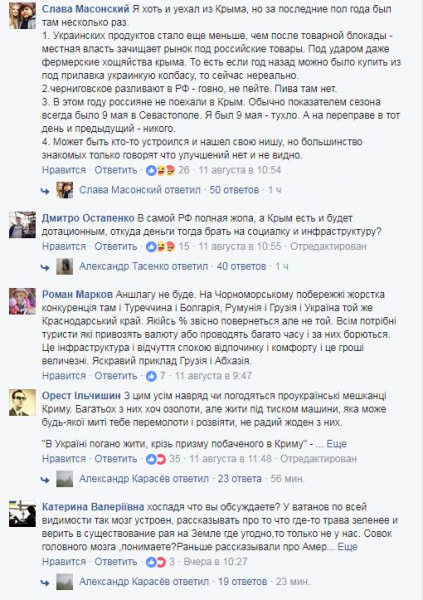Click reaction icons on Орест Ільчишин's comment
This screenshot has height=600, width=423.
pyautogui.click(x=156, y=459)
